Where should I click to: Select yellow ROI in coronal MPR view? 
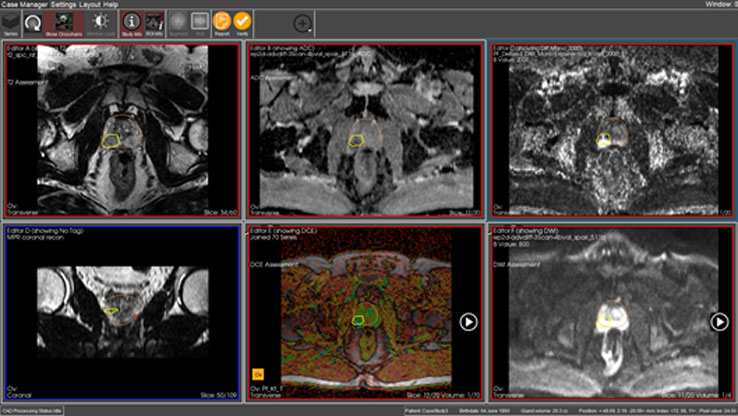click(111, 311)
